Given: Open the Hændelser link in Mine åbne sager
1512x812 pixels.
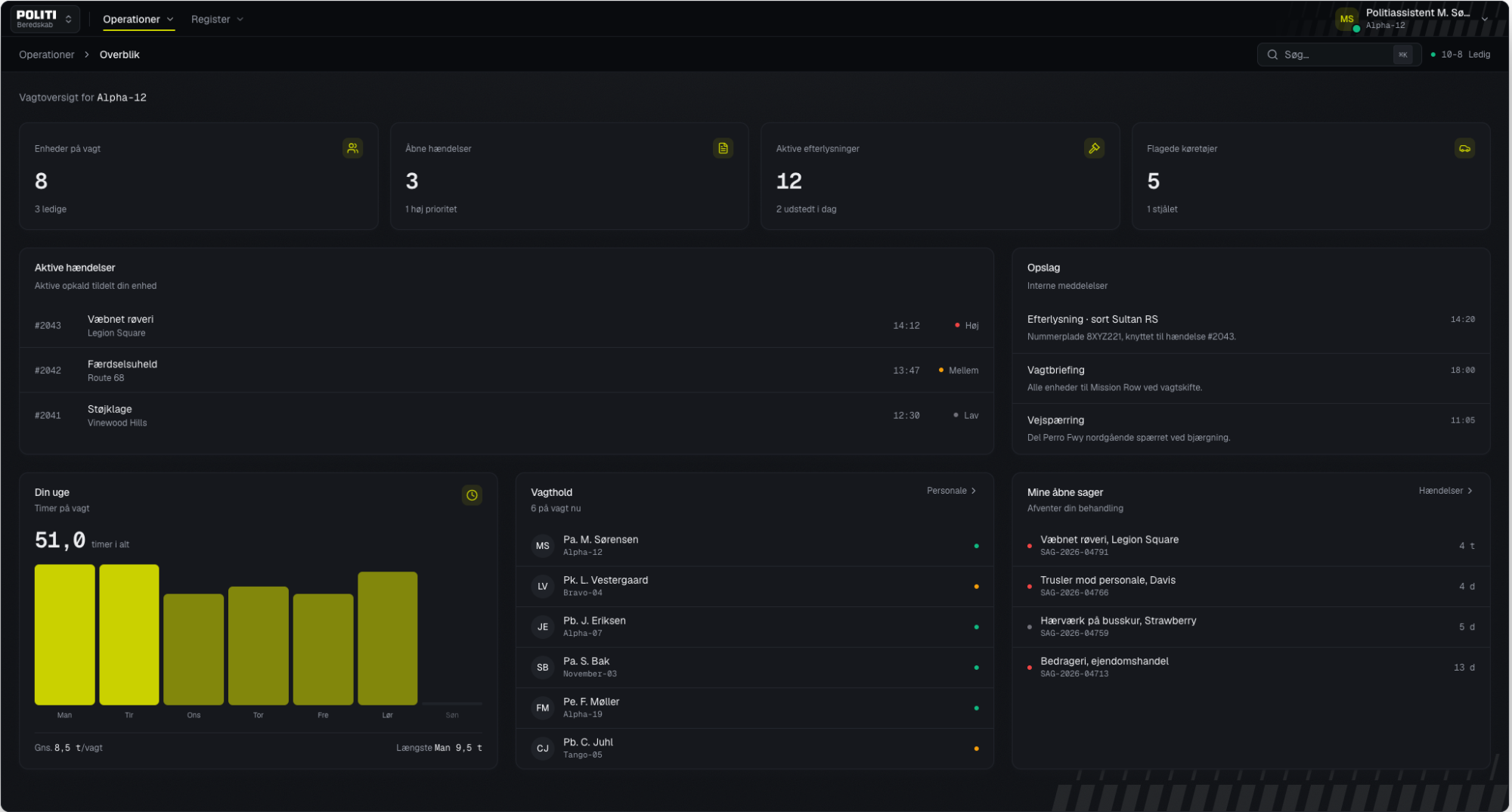Looking at the screenshot, I should pyautogui.click(x=1445, y=491).
